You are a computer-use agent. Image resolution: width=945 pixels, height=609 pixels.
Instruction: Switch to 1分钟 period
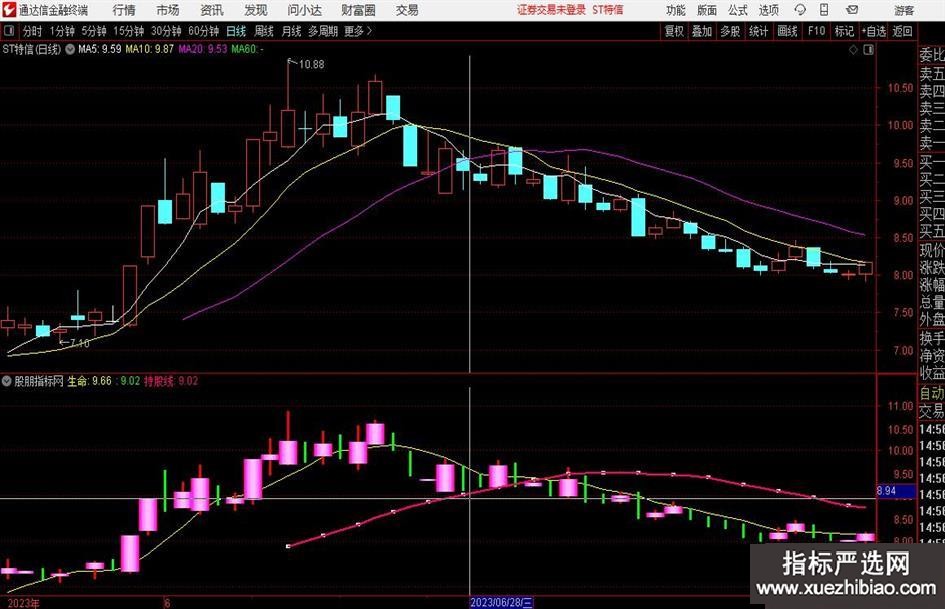[62, 31]
